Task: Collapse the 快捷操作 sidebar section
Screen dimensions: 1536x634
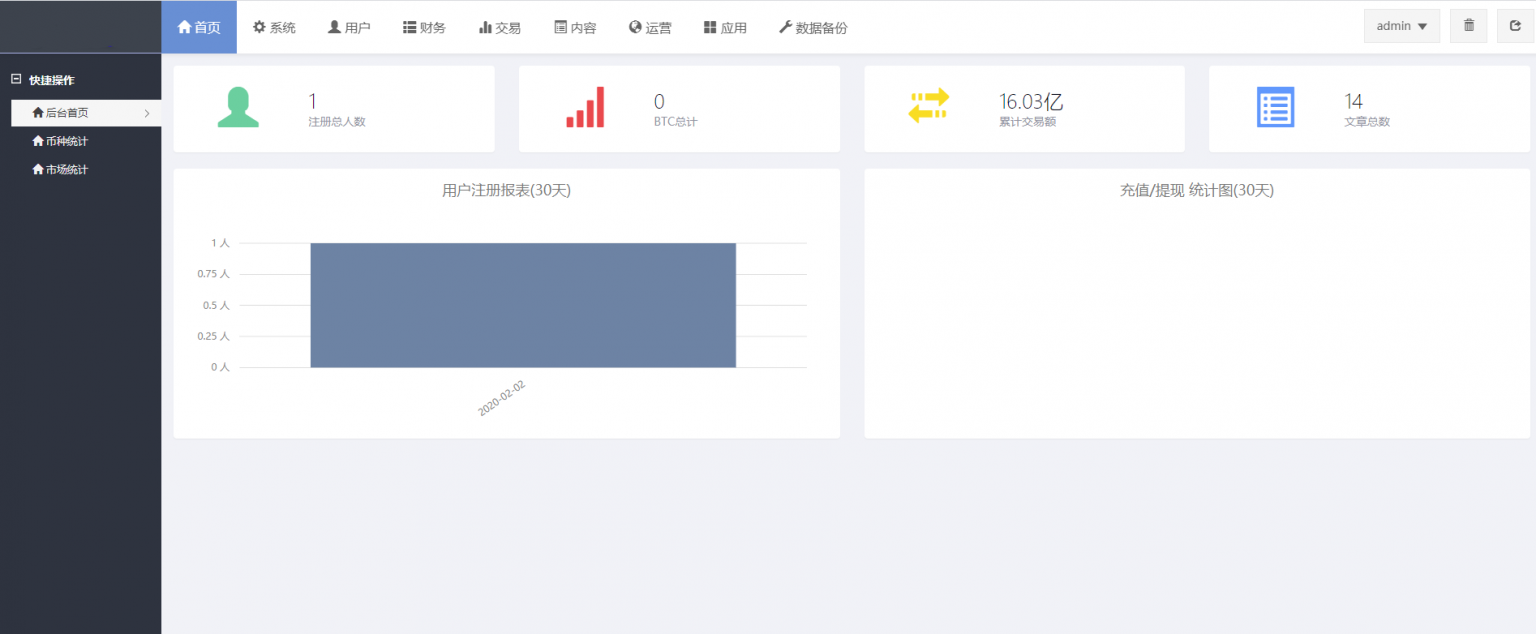Action: coord(16,79)
